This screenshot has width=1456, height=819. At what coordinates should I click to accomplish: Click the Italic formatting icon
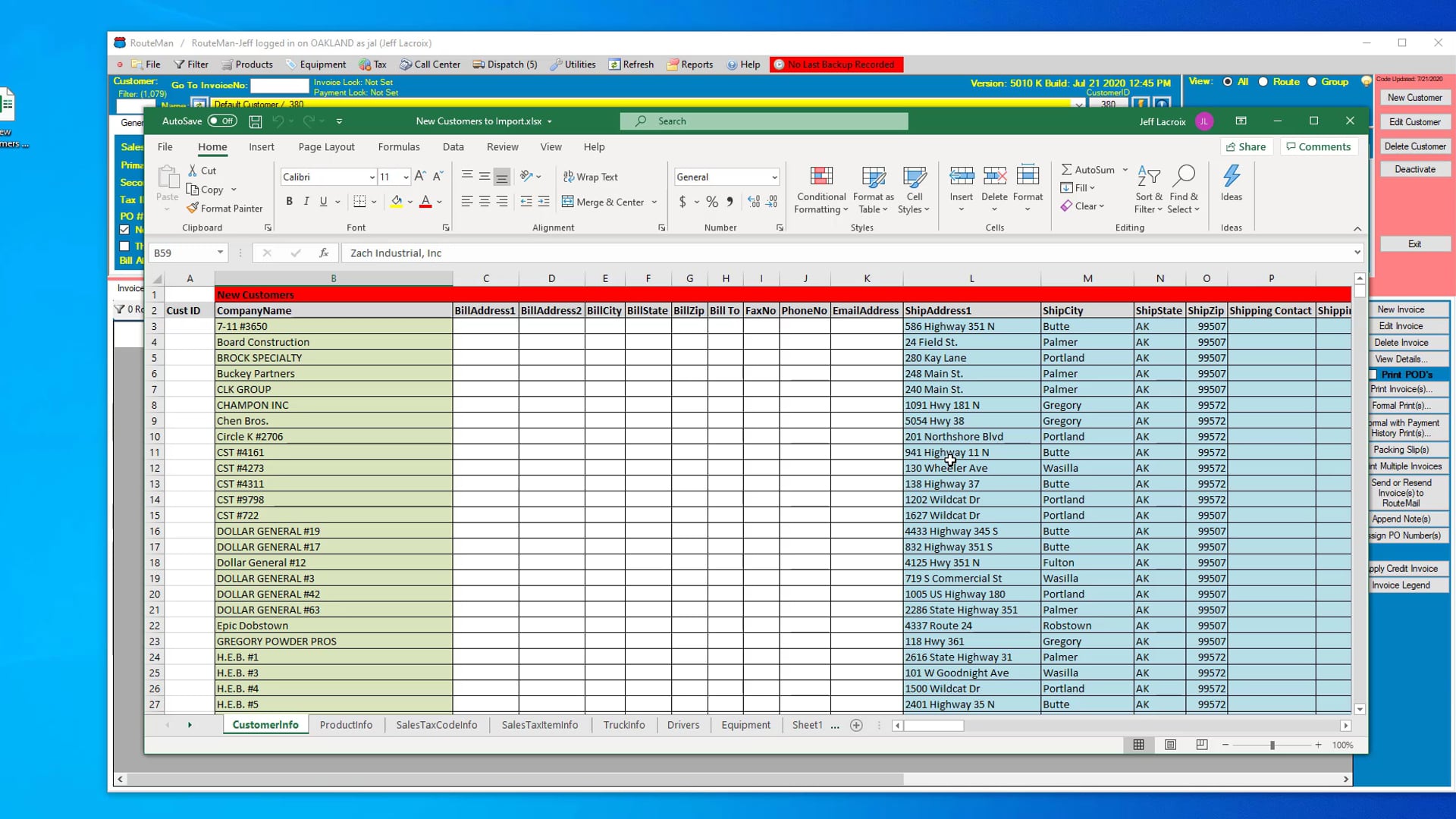pos(306,202)
